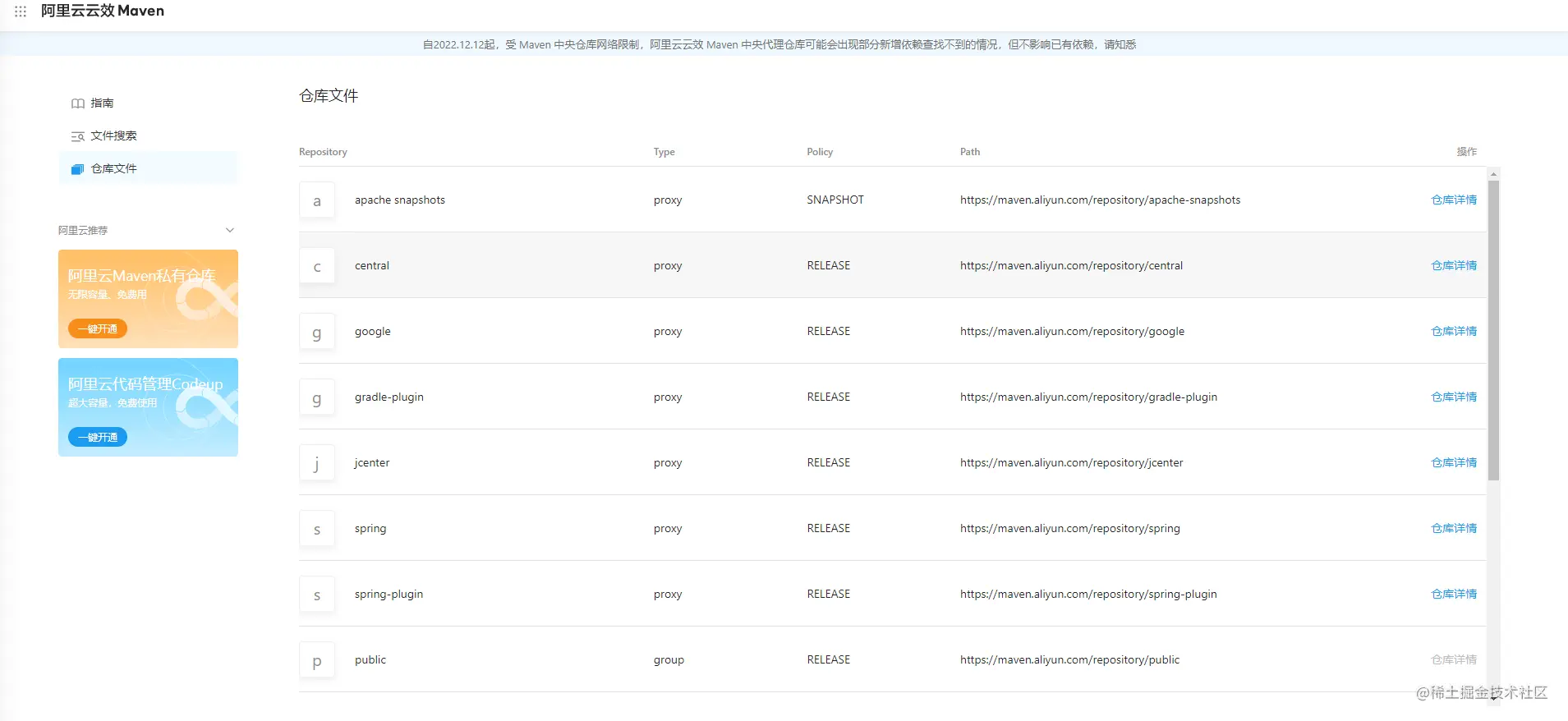Screen dimensions: 1568x721
Task: Click the greyed 仓库详情 for public
Action: pos(1454,659)
